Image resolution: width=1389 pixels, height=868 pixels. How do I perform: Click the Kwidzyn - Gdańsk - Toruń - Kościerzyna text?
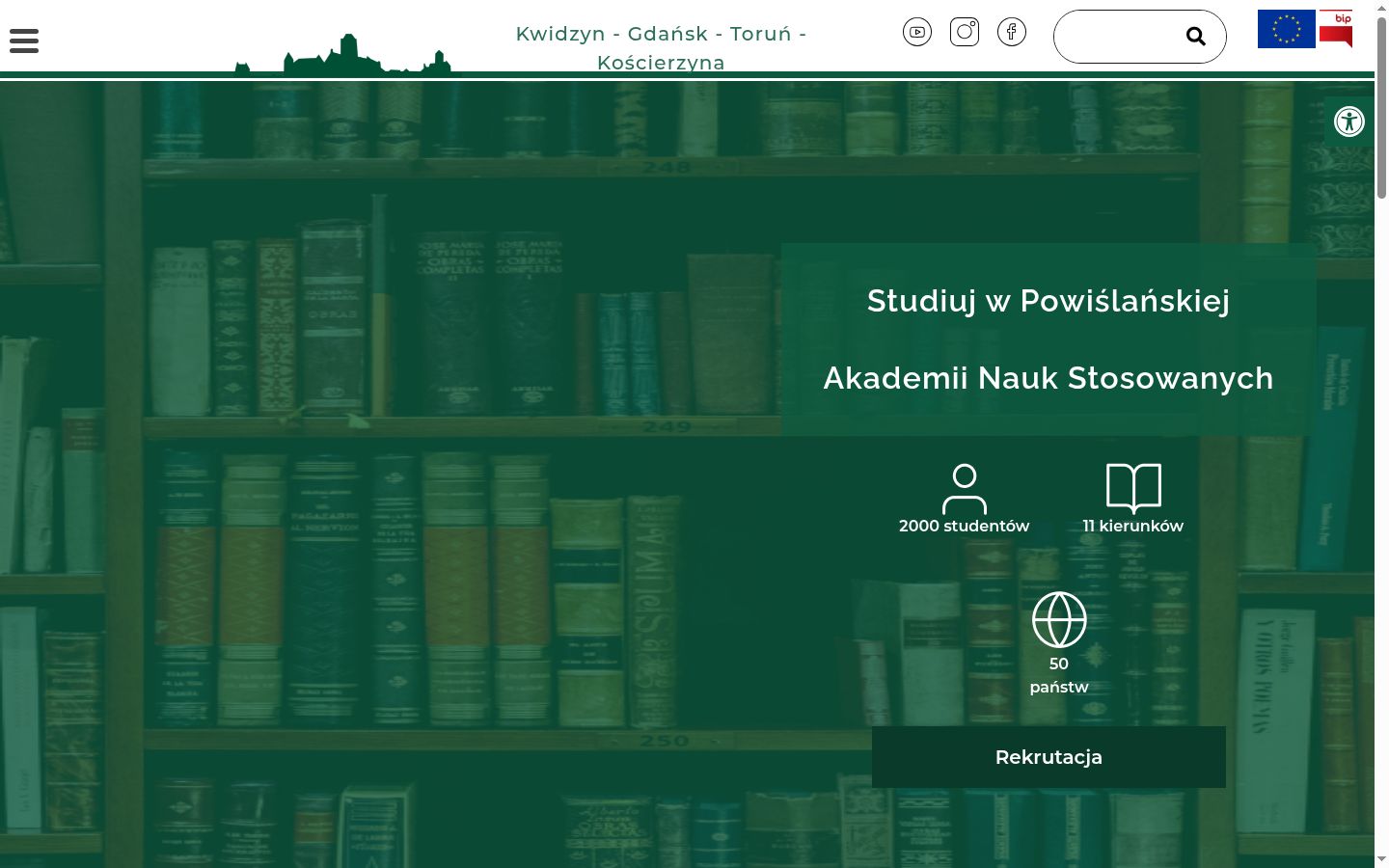(661, 47)
